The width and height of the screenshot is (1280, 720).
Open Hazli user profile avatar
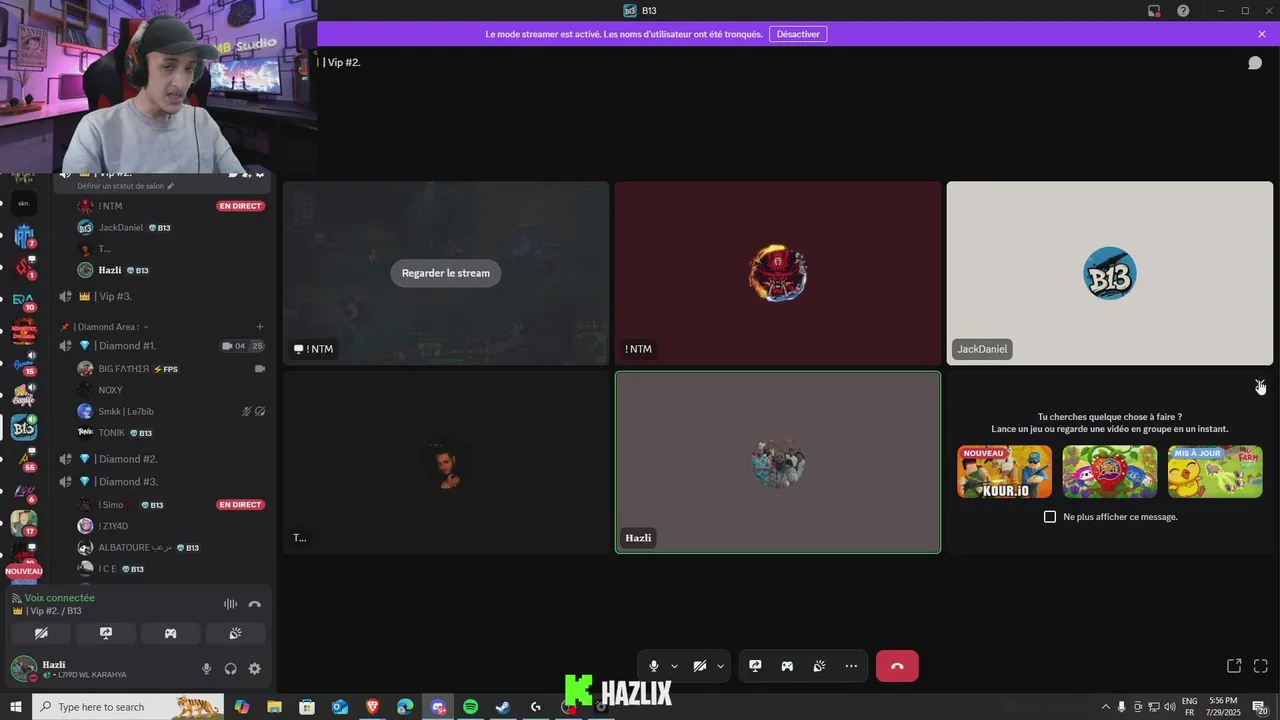coord(23,669)
